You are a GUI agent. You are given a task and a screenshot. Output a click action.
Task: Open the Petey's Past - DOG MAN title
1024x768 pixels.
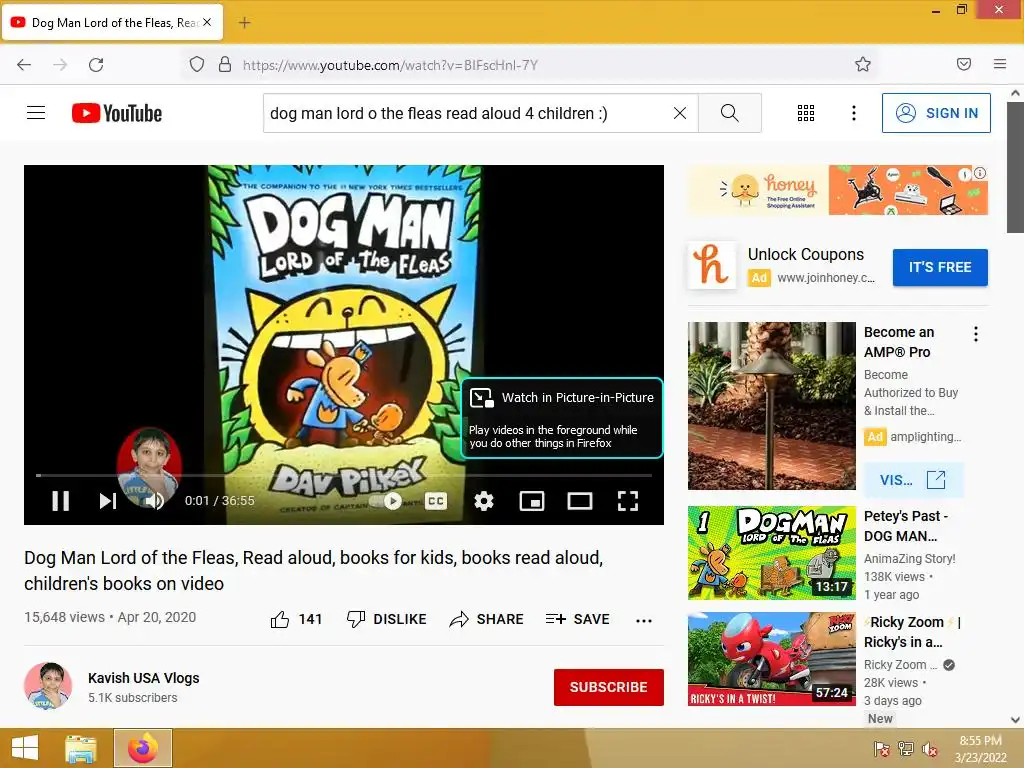click(906, 526)
